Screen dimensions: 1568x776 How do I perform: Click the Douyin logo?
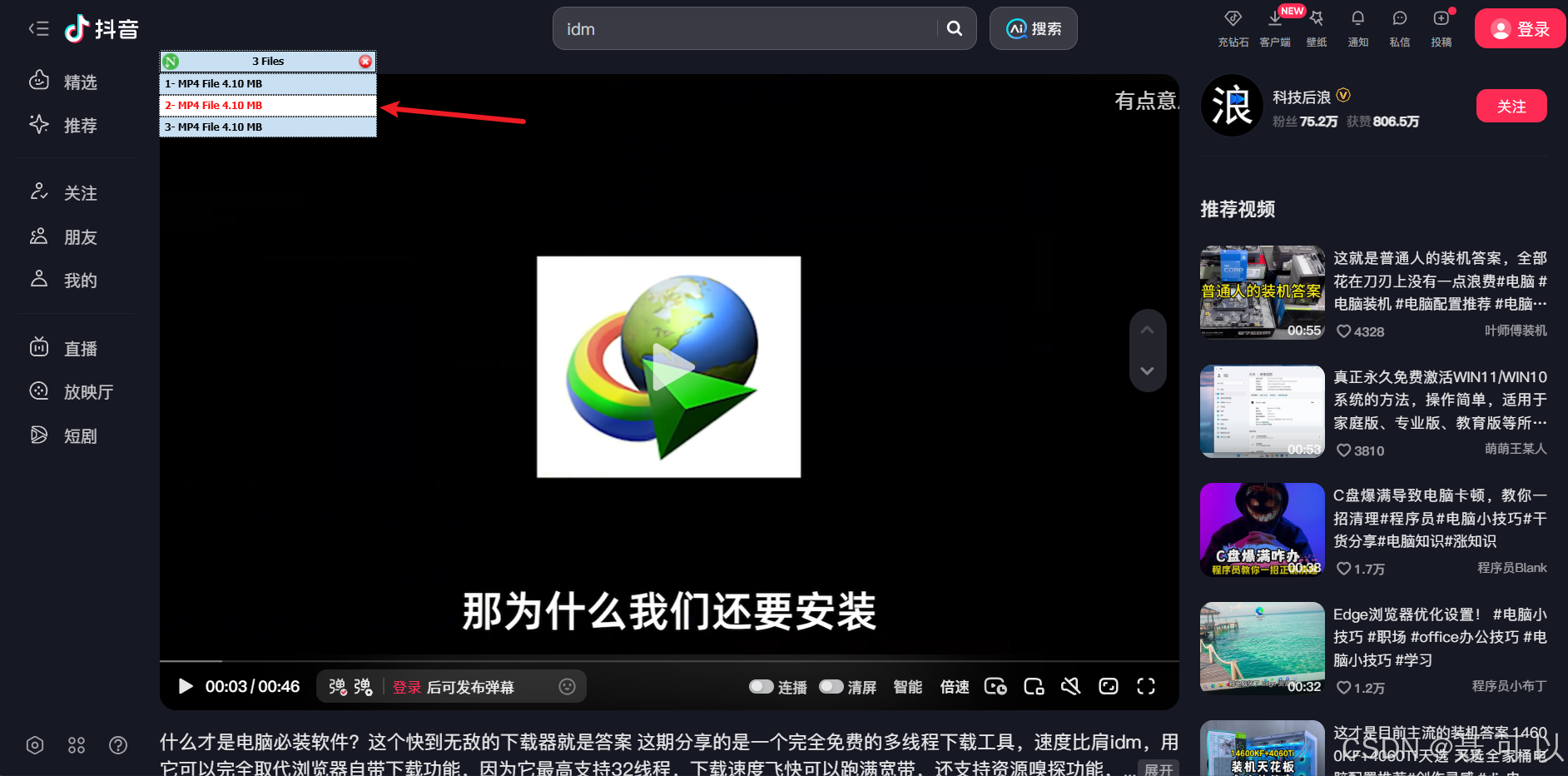tap(102, 29)
